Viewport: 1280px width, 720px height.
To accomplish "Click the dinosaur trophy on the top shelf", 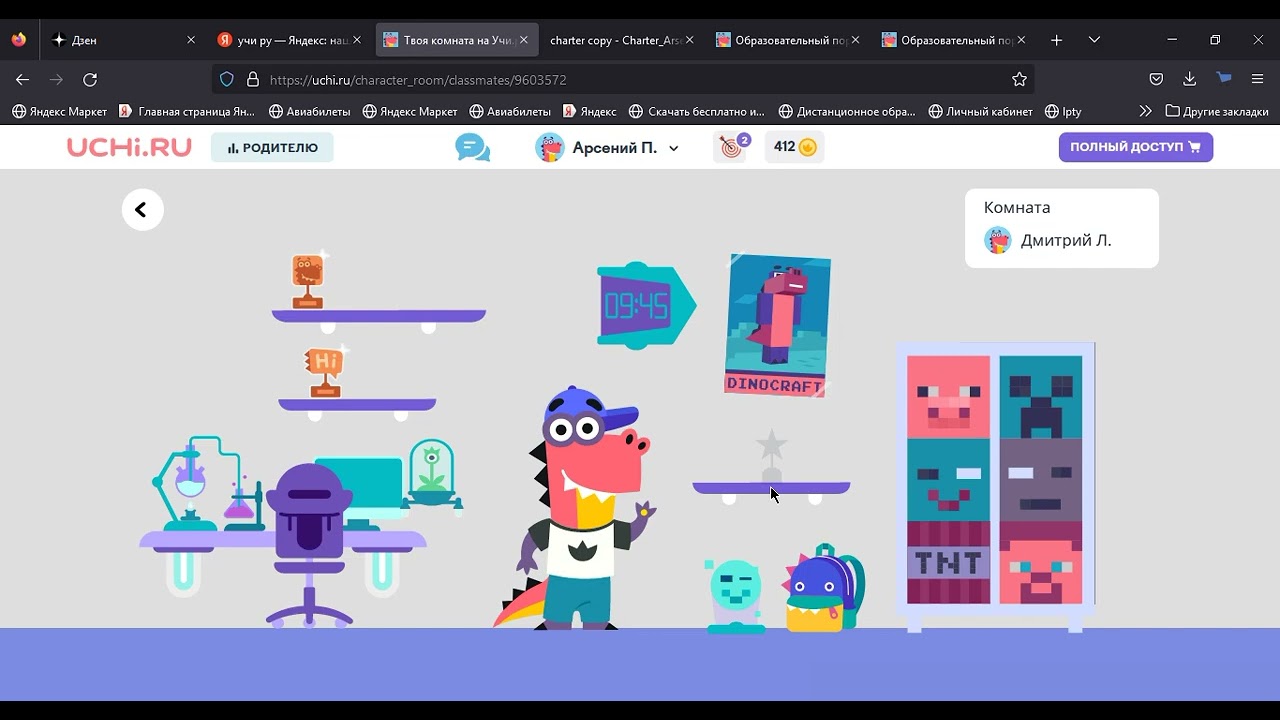I will tap(308, 280).
